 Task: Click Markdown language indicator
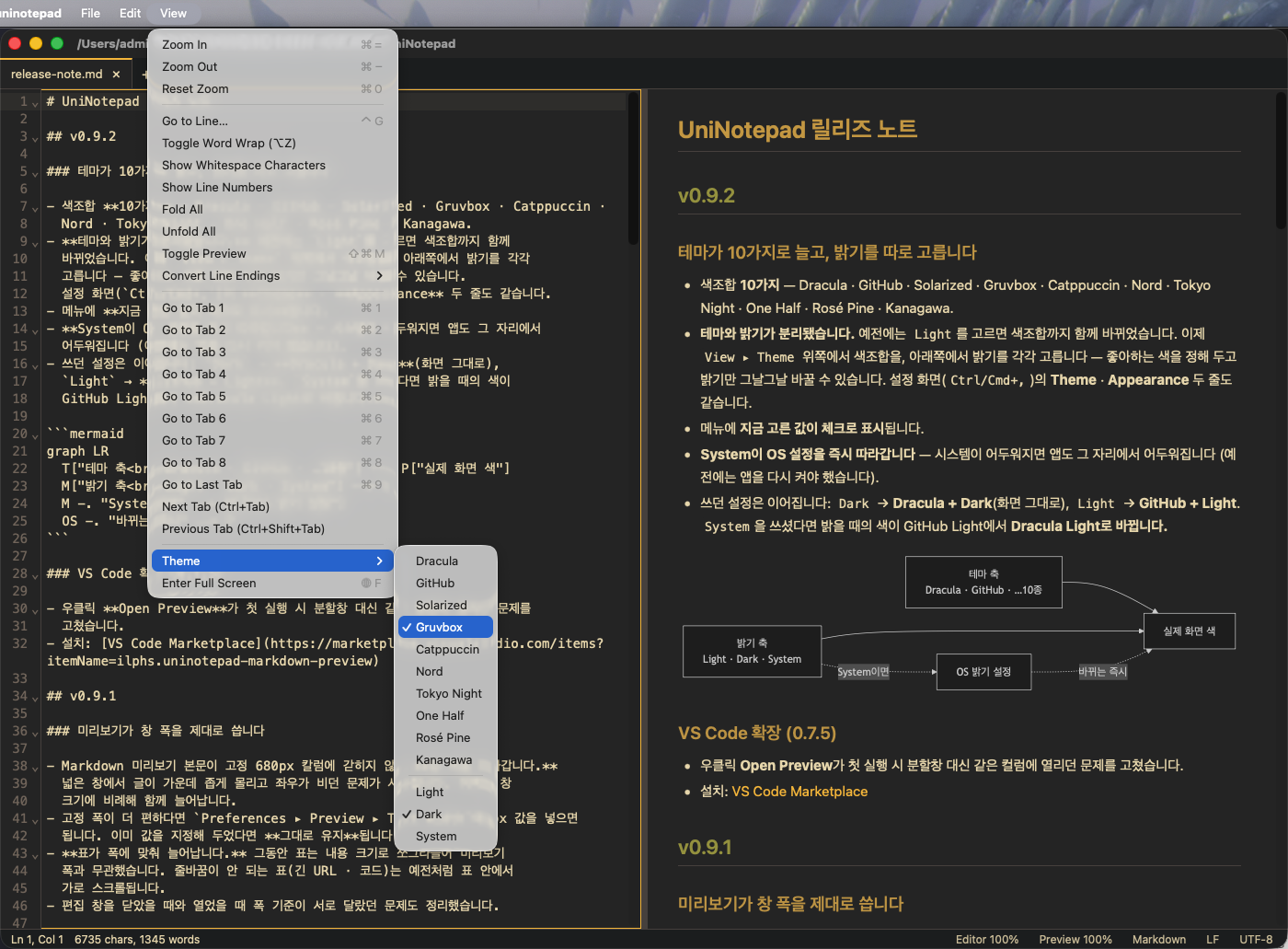tap(1158, 940)
